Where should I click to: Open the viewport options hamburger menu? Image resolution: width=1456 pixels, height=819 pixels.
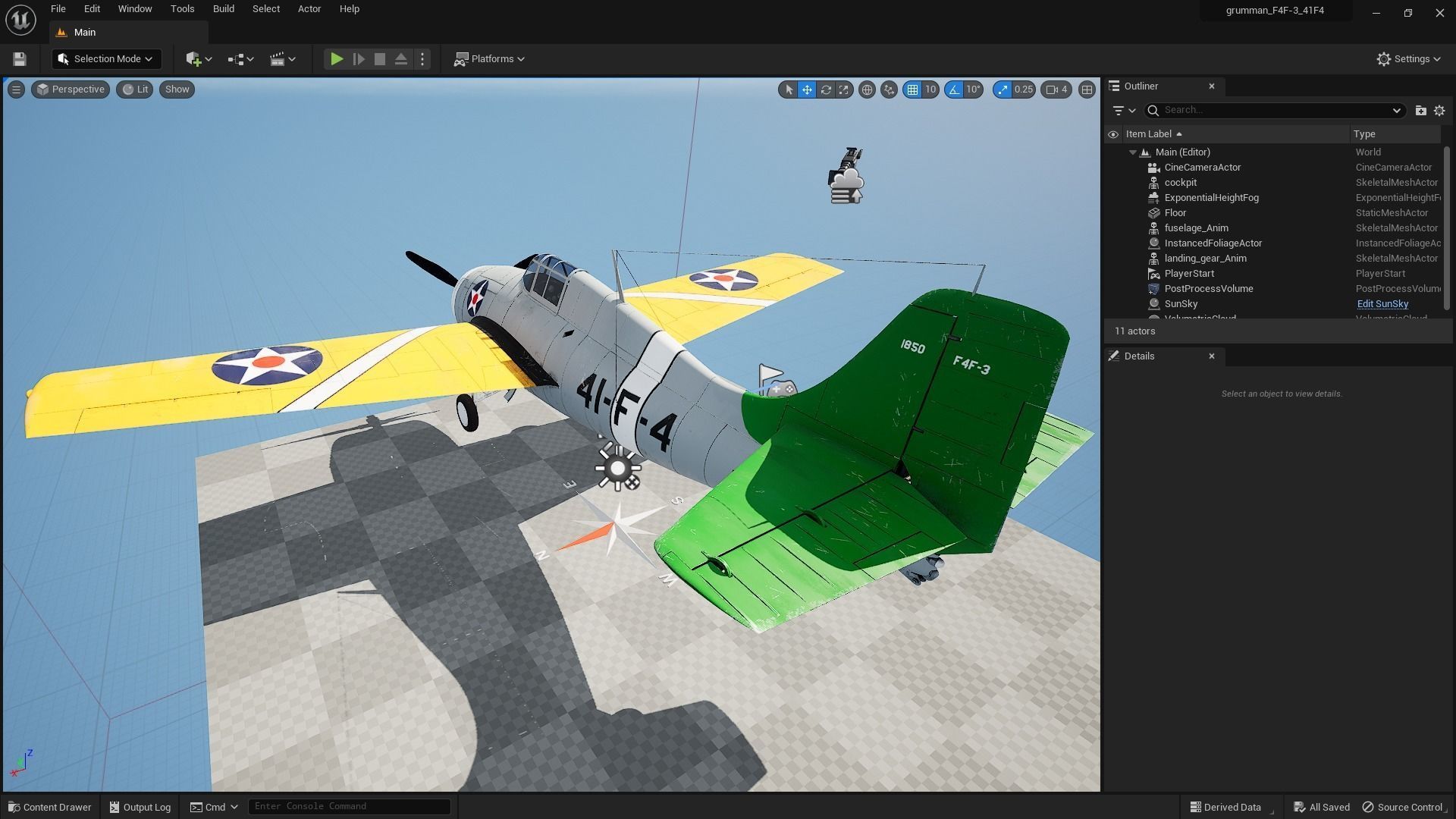coord(16,89)
